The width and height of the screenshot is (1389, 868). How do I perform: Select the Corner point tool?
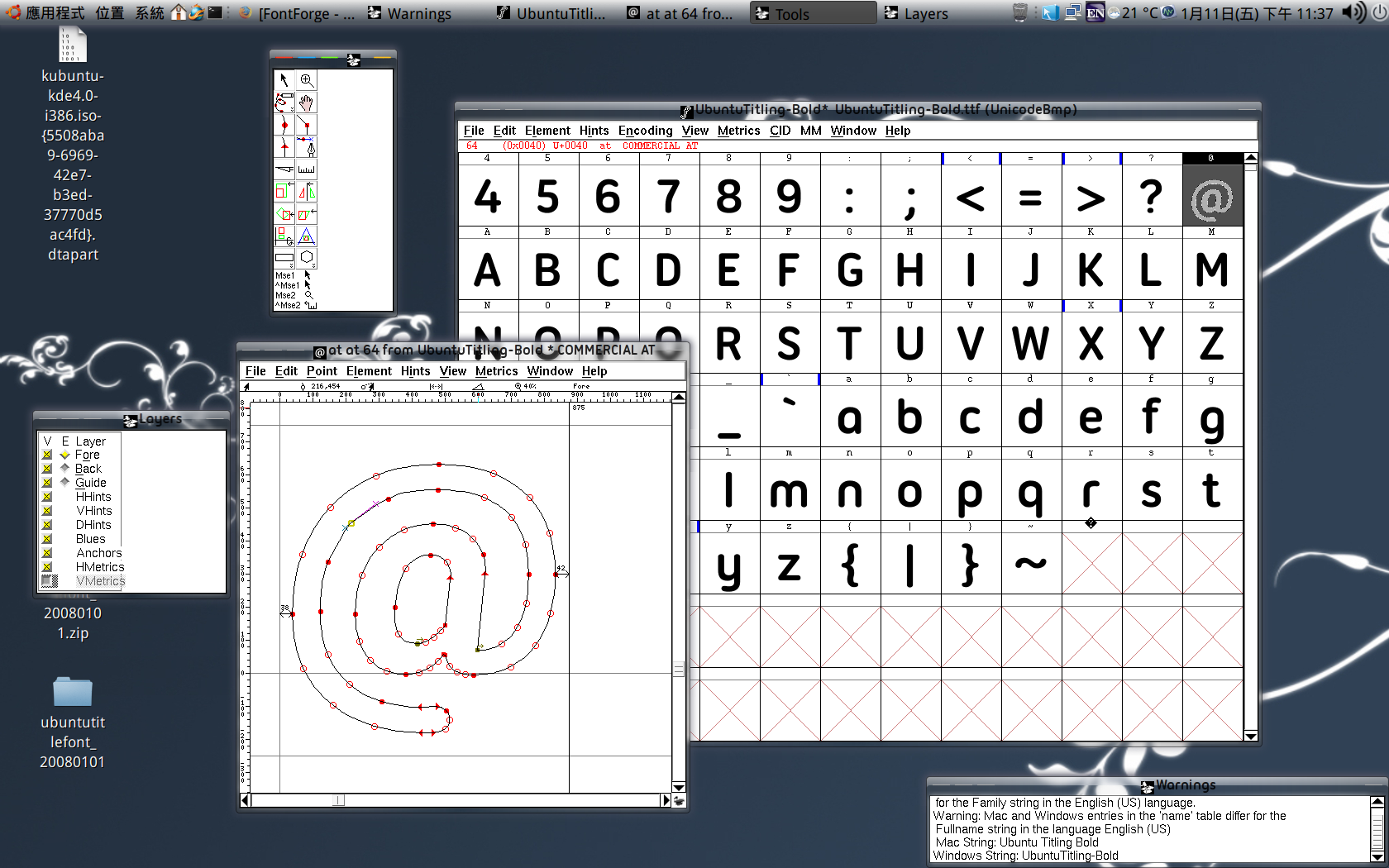(307, 125)
